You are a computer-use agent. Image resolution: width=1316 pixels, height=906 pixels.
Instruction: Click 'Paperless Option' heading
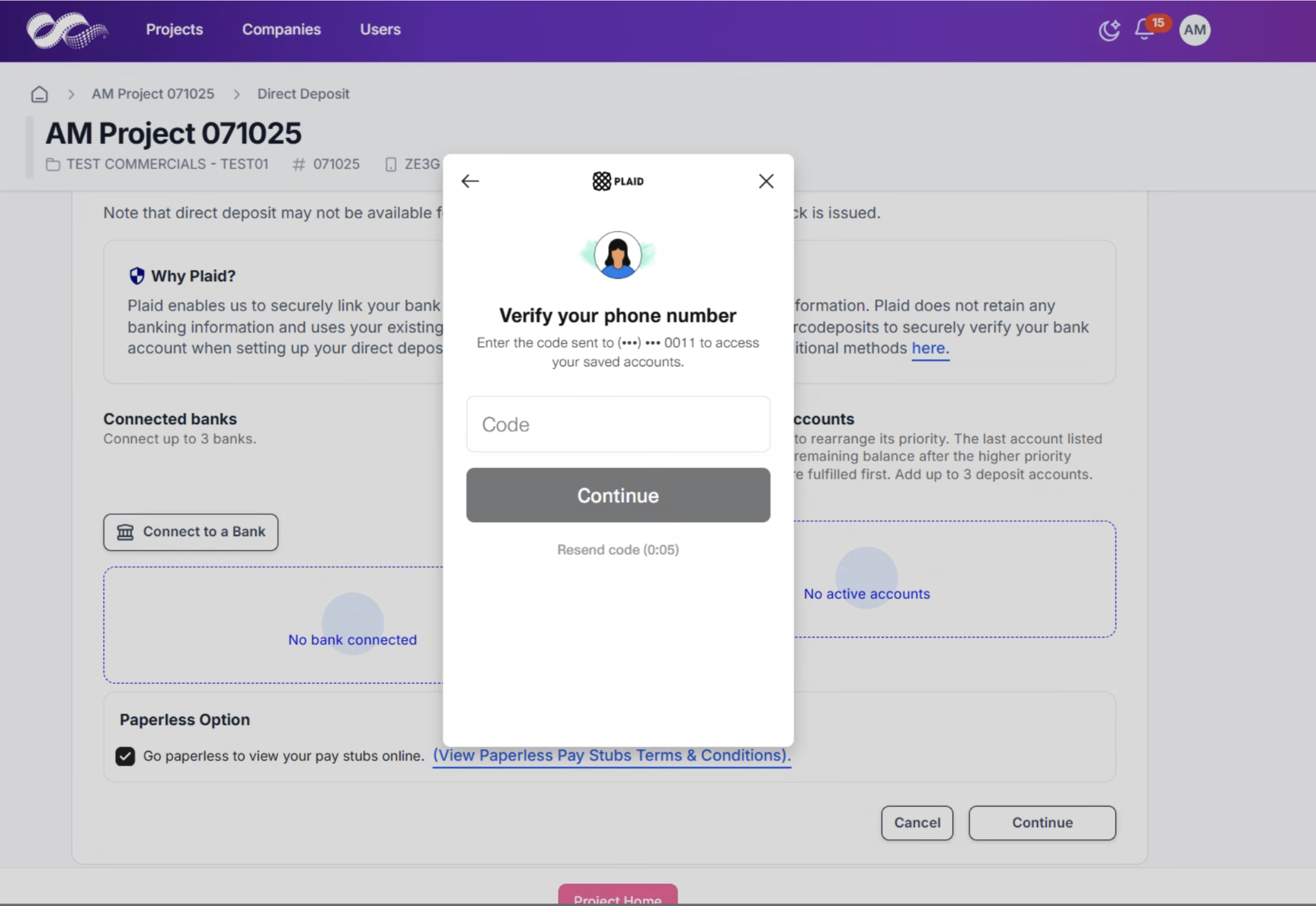[184, 720]
